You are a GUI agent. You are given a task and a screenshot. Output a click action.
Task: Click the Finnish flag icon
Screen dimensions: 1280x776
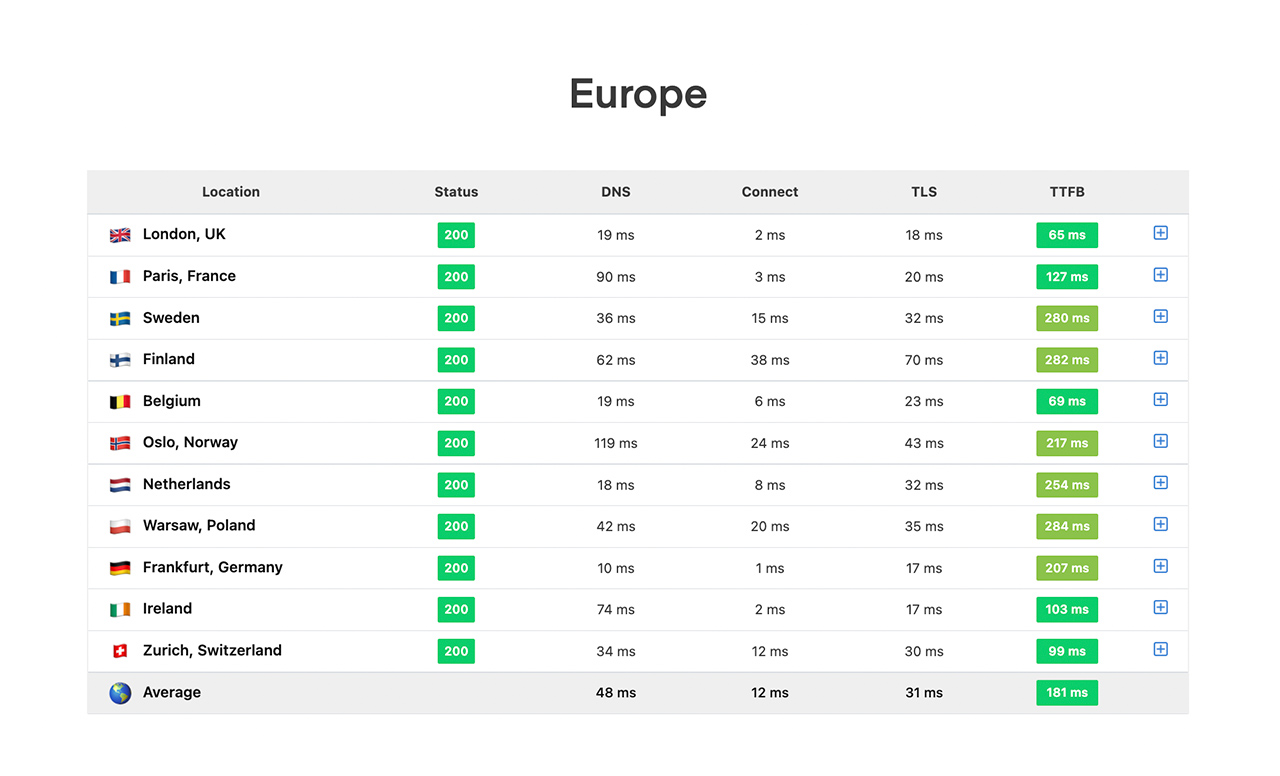pos(120,360)
